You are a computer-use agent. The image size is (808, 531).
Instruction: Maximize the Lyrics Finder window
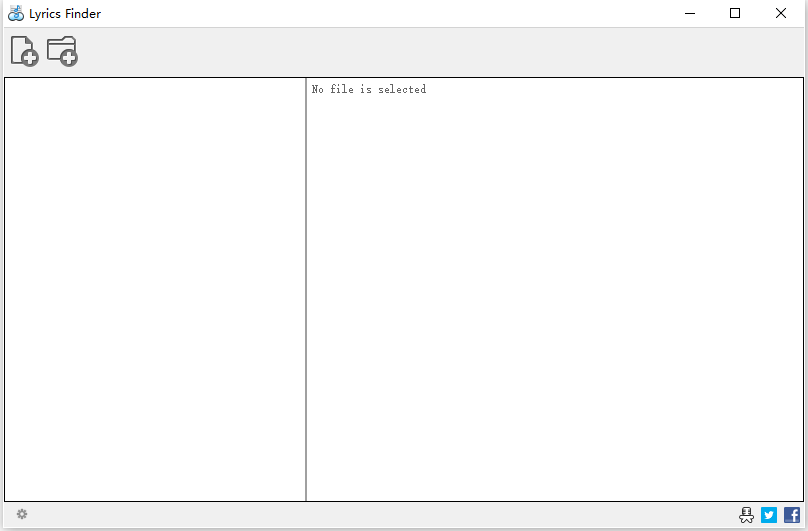click(x=735, y=13)
